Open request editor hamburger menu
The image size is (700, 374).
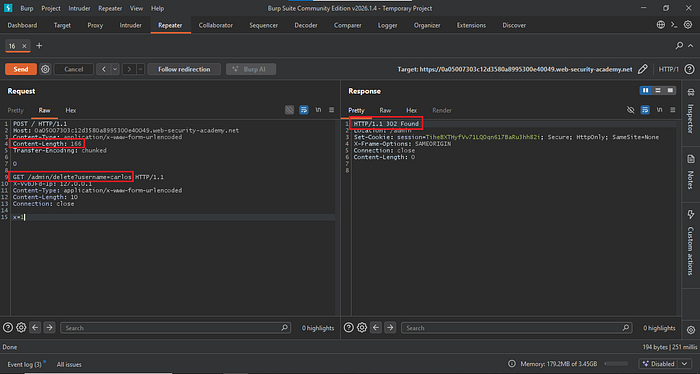pos(331,110)
